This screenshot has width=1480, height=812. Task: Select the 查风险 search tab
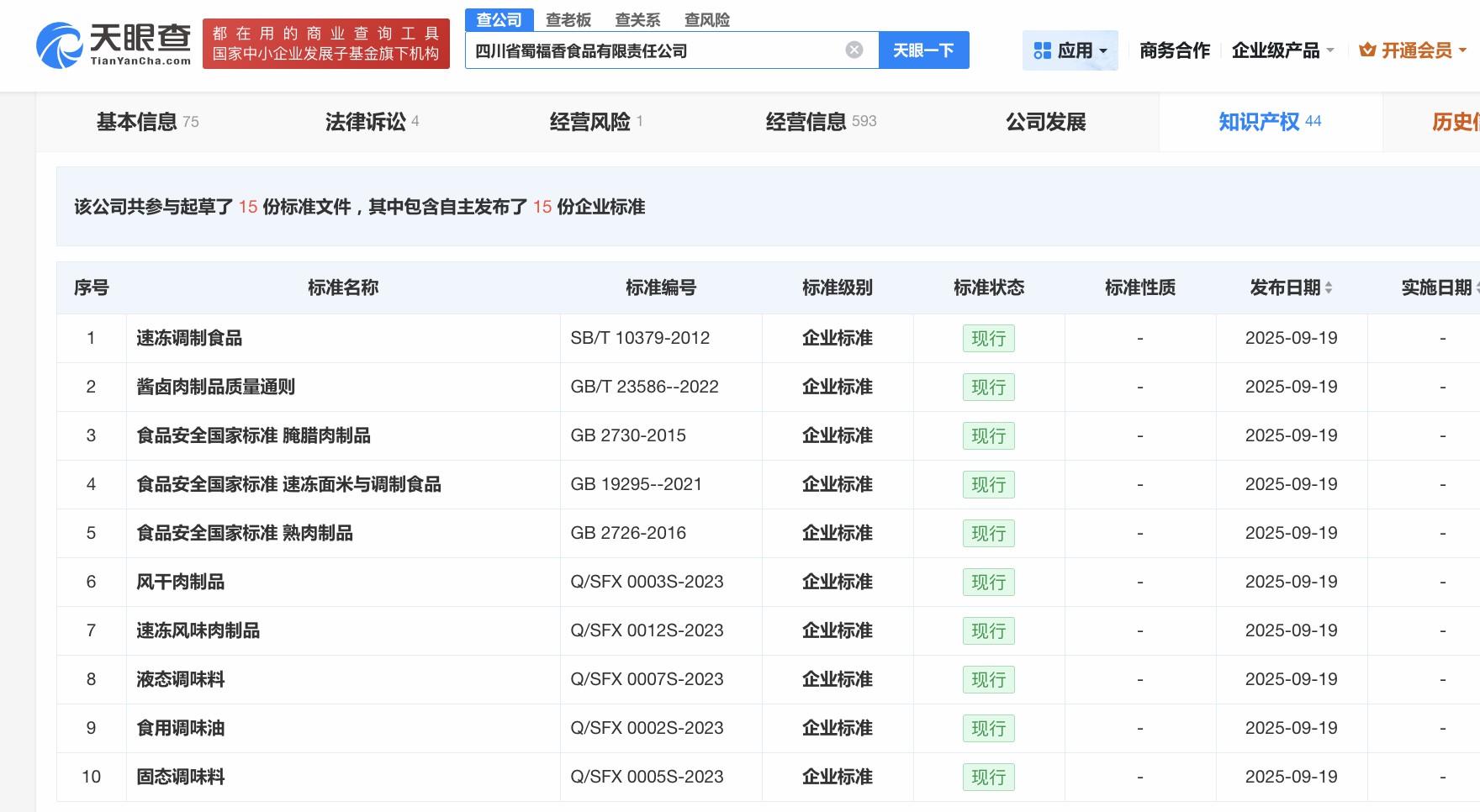706,19
